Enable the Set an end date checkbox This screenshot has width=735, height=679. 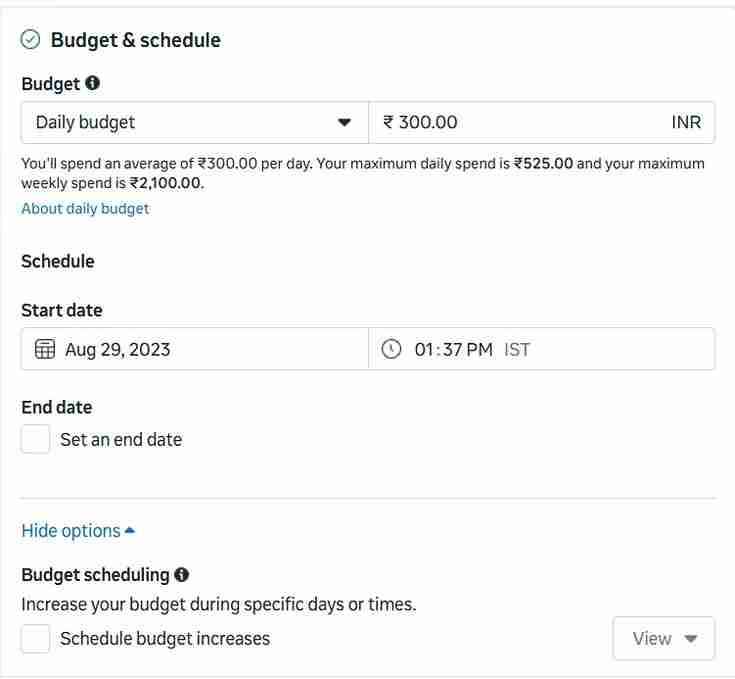[x=36, y=439]
